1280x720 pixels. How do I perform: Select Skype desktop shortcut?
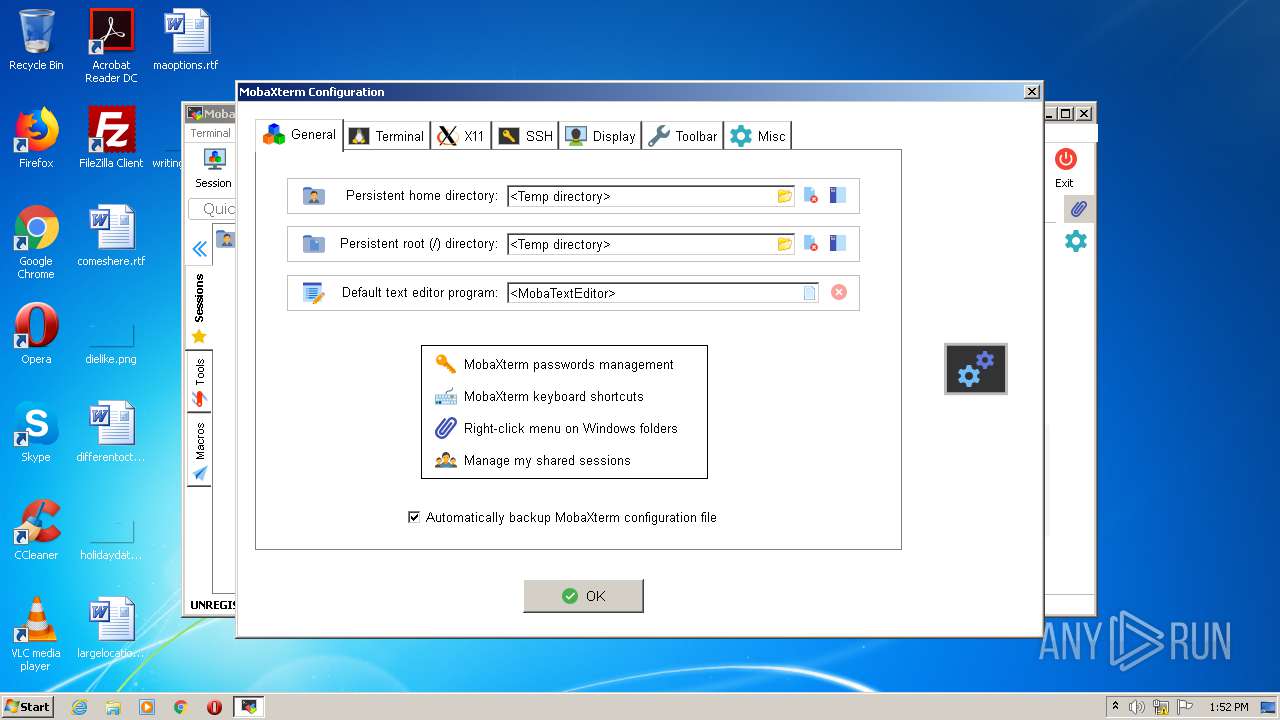[36, 432]
